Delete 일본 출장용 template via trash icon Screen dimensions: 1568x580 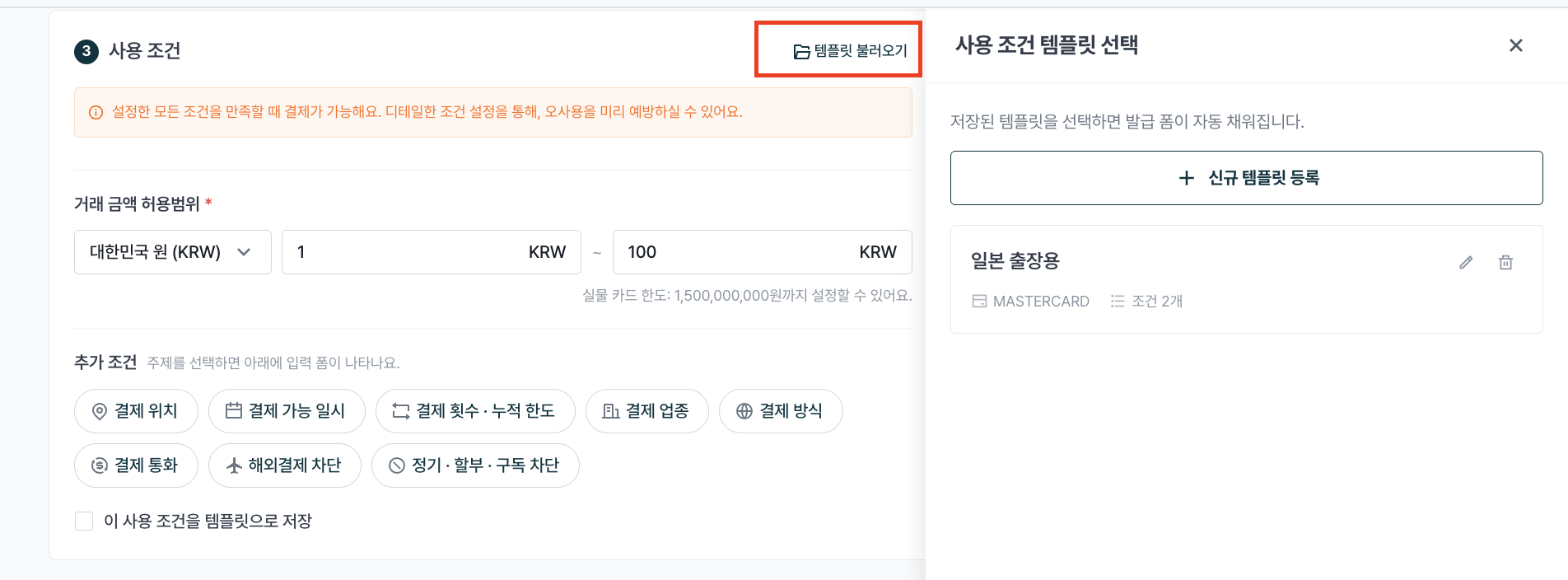pos(1505,262)
